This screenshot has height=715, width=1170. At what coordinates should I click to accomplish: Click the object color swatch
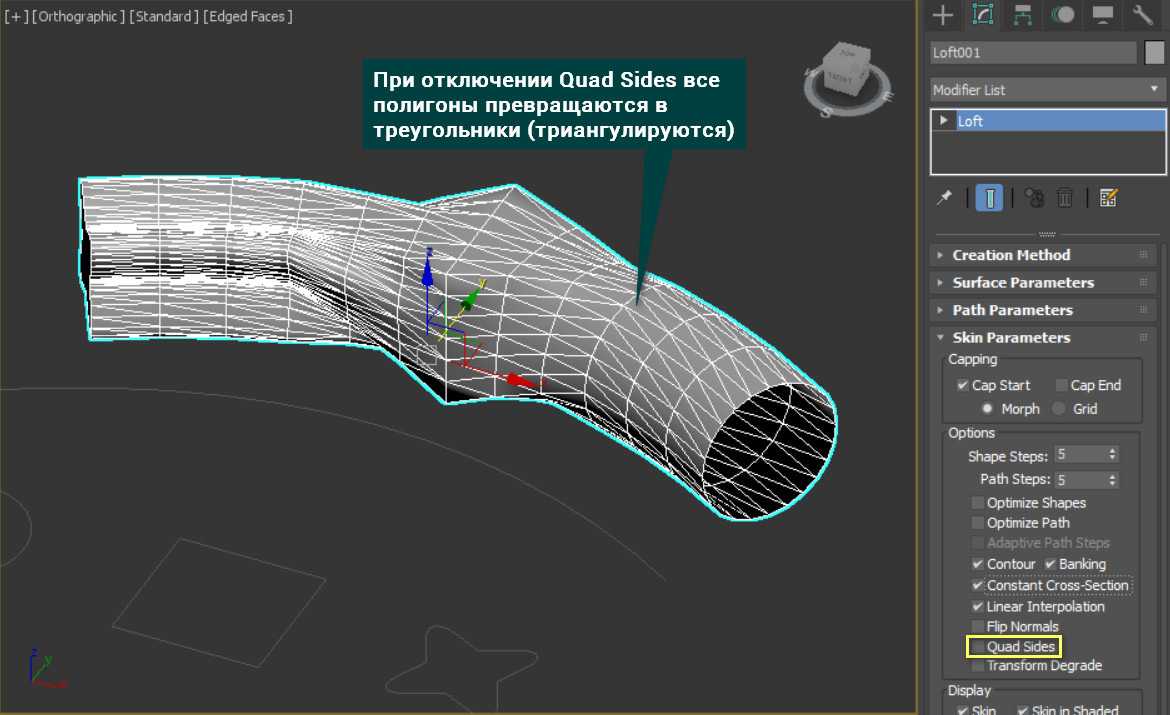(x=1154, y=53)
